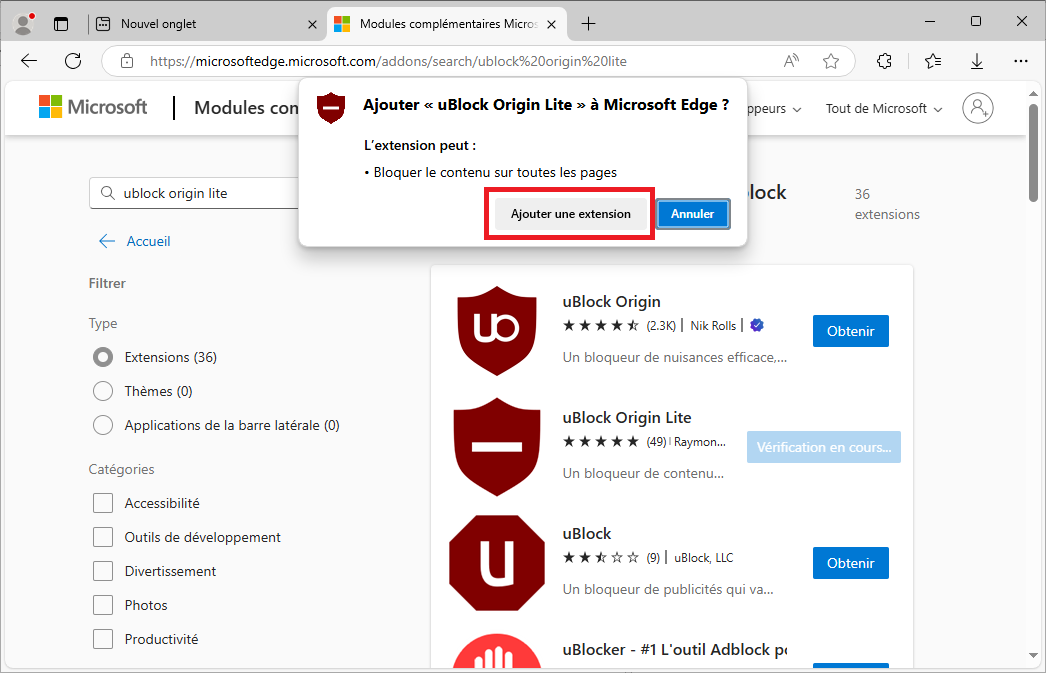Click the page refresh icon

[x=73, y=61]
